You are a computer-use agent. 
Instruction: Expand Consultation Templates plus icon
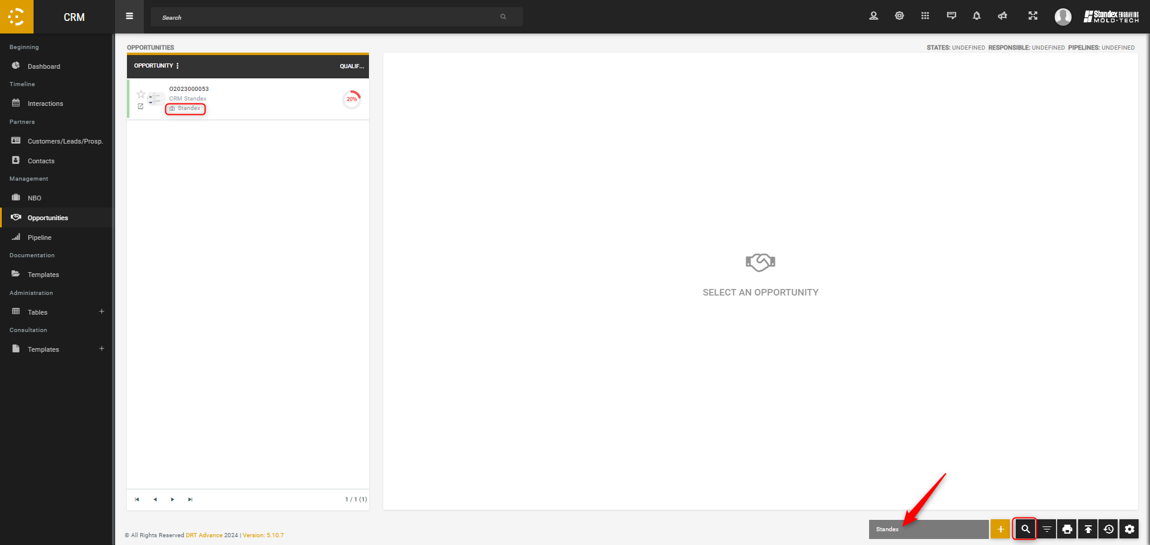[x=101, y=349]
